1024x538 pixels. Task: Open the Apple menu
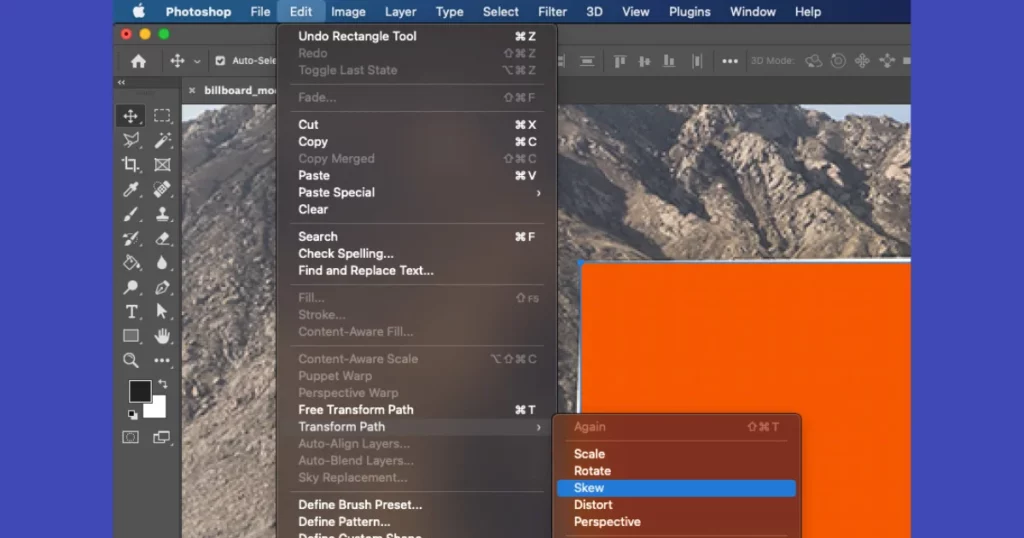(x=138, y=11)
